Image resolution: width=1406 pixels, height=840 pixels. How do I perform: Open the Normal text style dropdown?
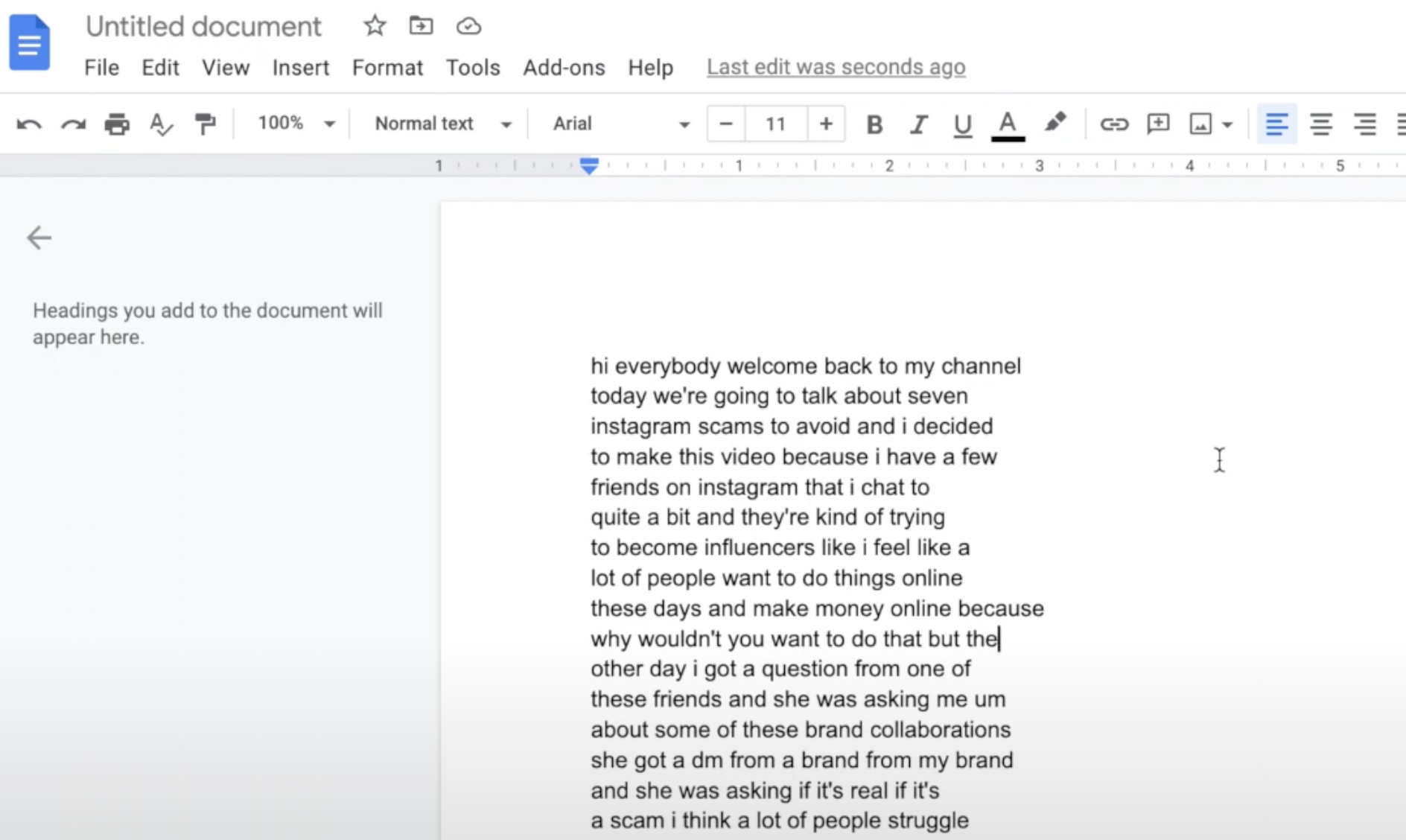coord(442,124)
